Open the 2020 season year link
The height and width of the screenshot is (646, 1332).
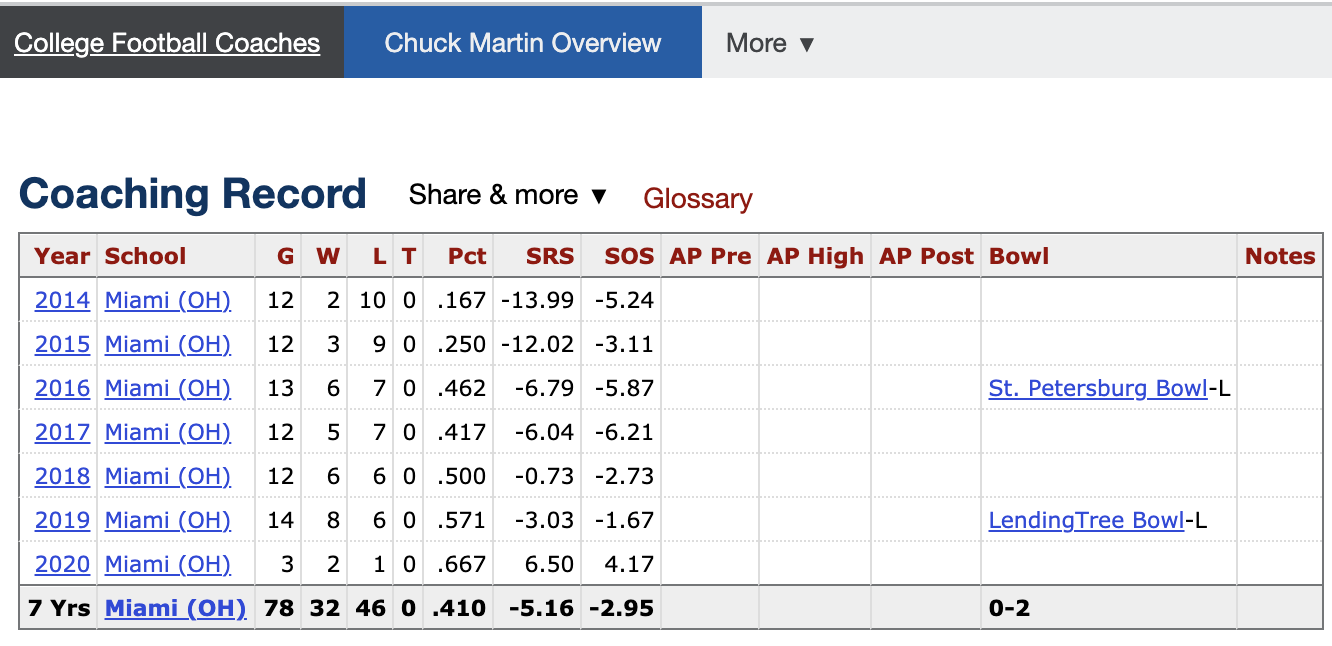coord(62,564)
